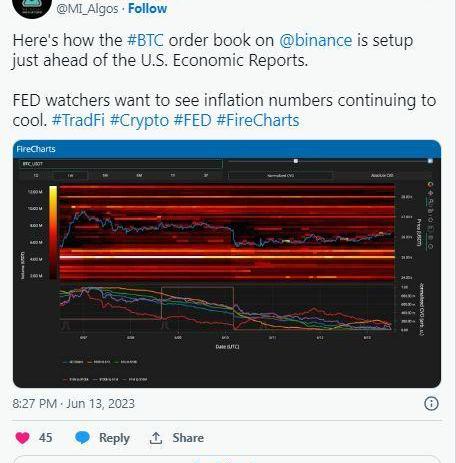Click the blue Reply speech bubble icon
This screenshot has height=463, width=456.
click(x=82, y=438)
